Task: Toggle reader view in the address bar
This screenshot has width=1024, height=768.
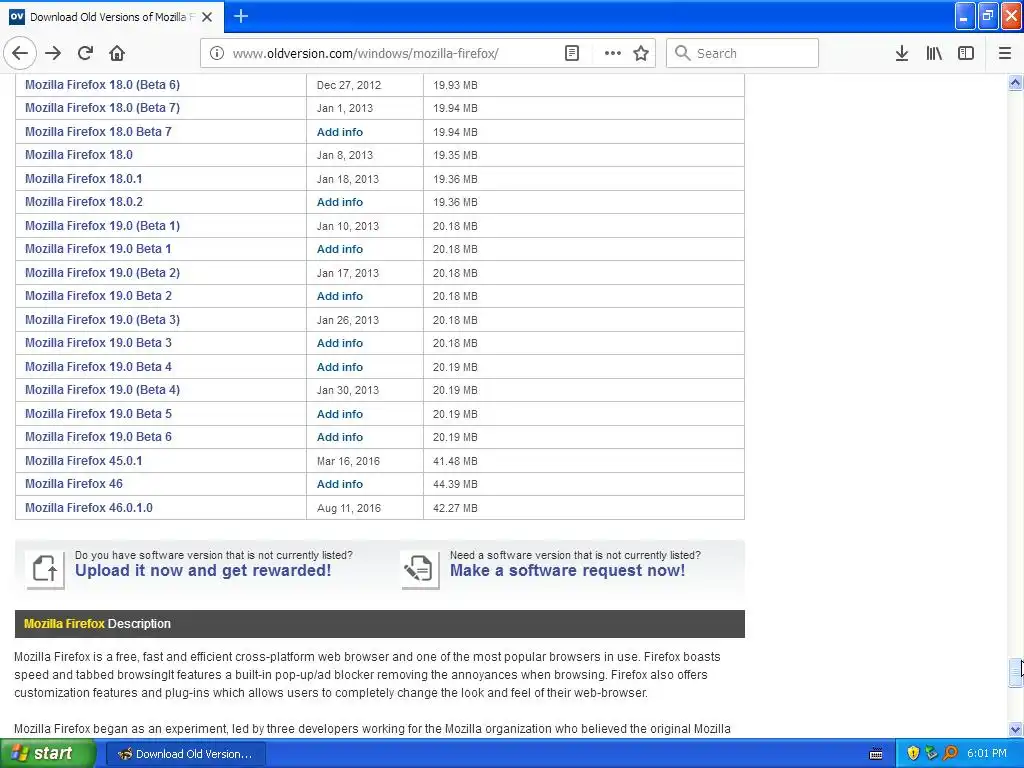Action: 571,54
